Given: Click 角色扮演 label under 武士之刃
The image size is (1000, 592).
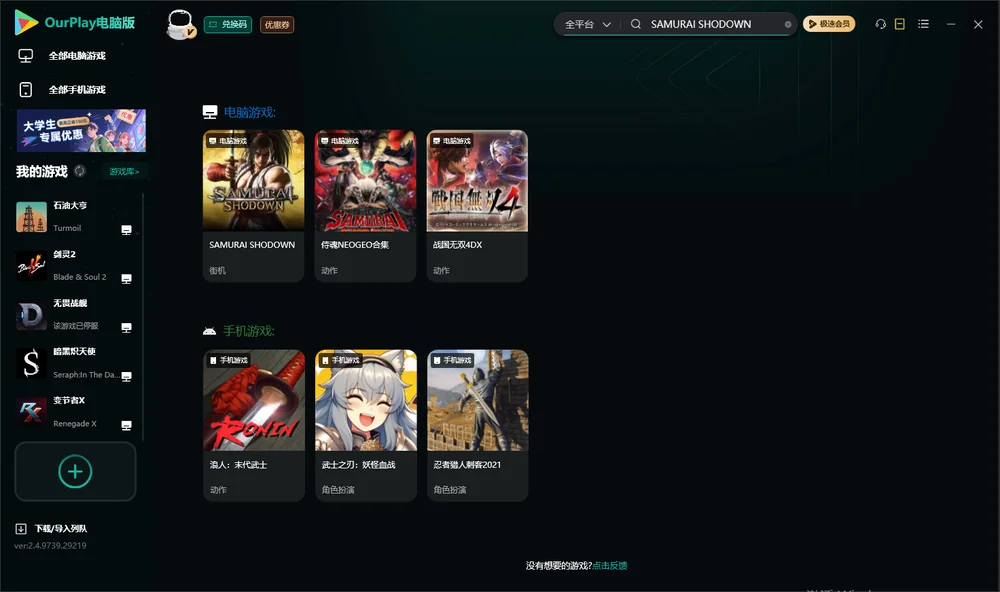Looking at the screenshot, I should click(338, 490).
